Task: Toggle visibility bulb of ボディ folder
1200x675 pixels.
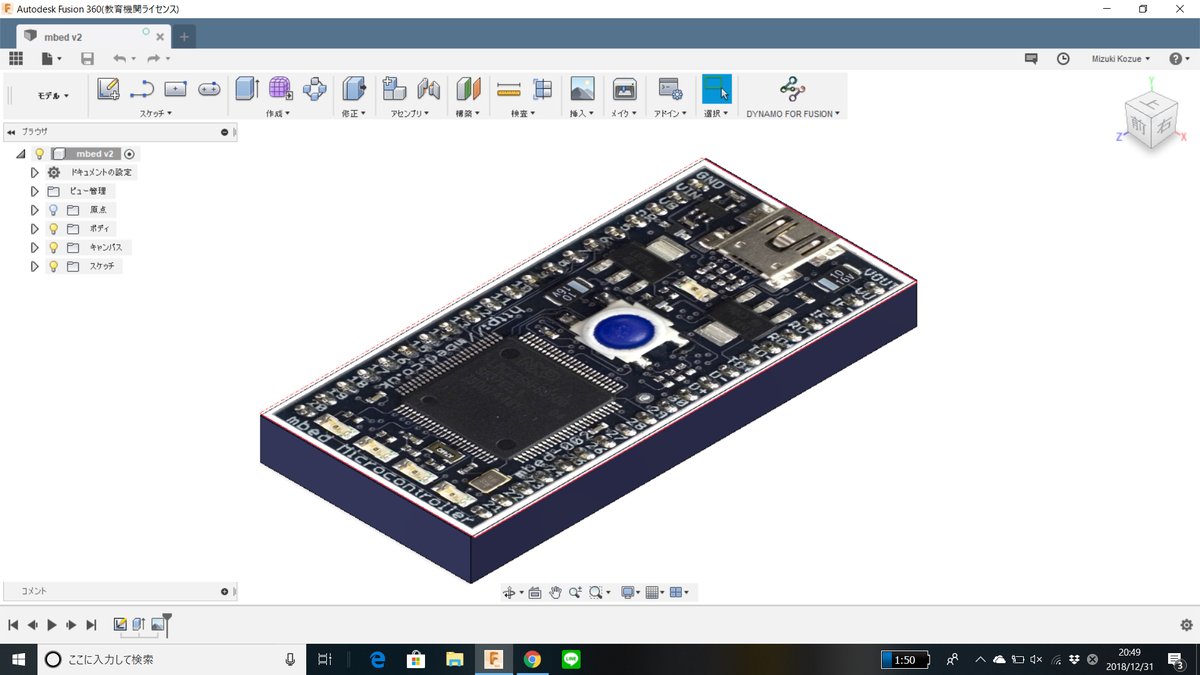Action: 54,229
